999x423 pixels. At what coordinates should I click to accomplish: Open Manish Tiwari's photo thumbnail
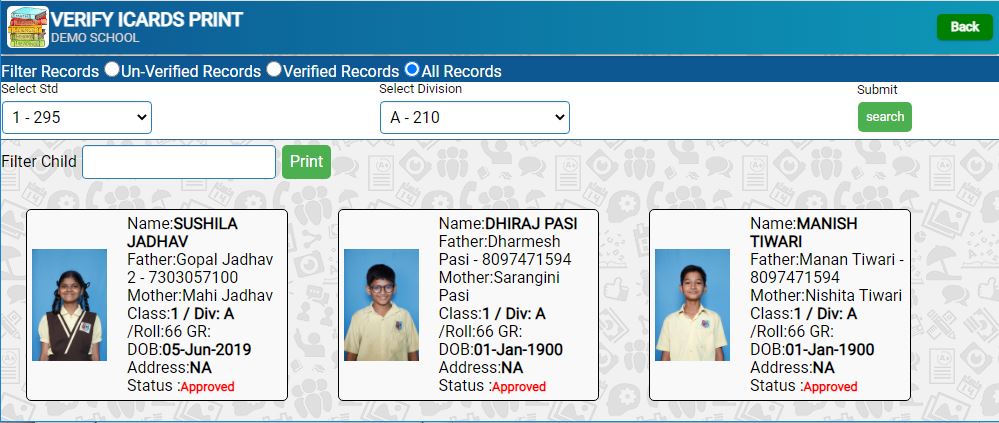[x=693, y=305]
